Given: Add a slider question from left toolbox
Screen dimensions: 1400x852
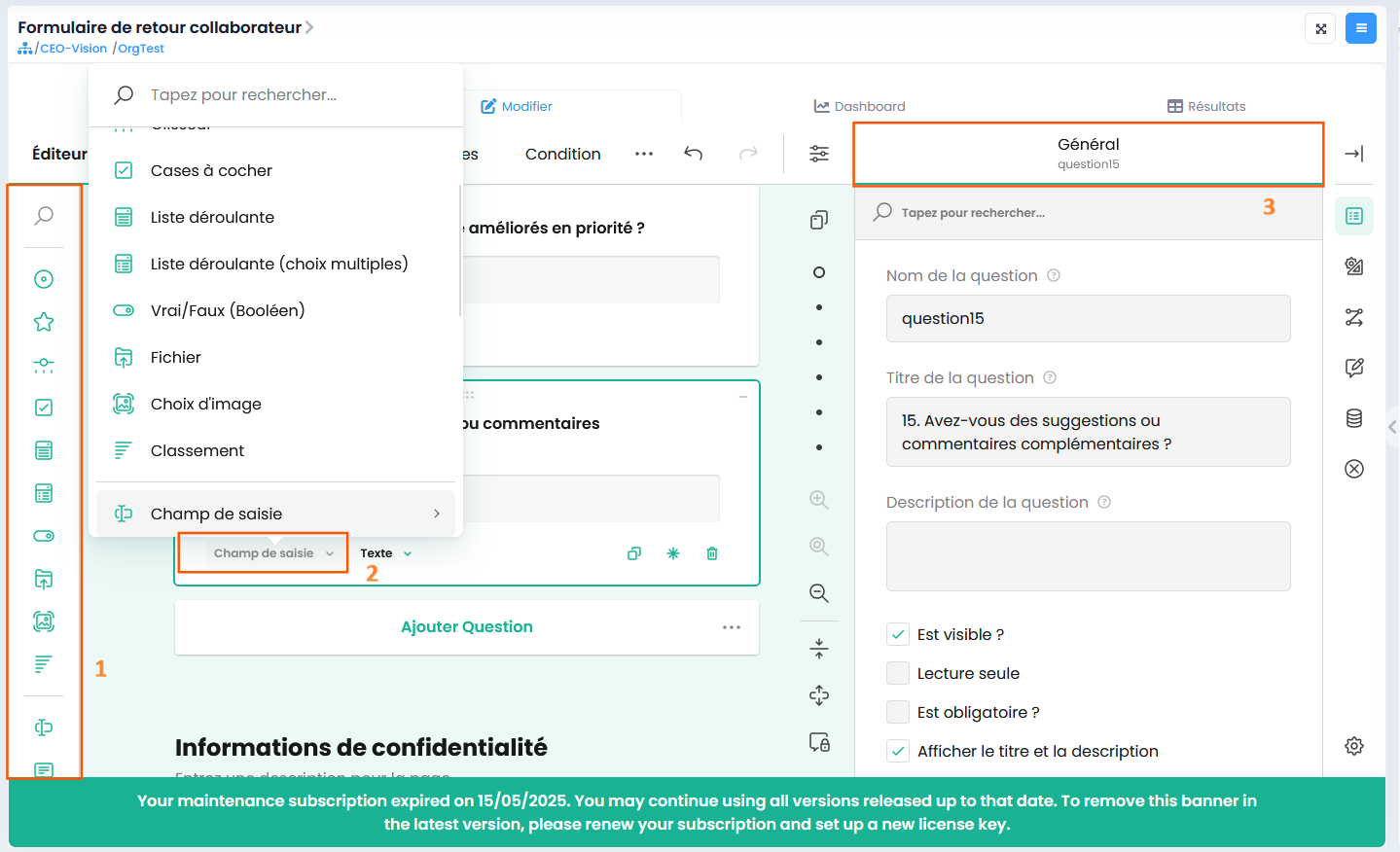Looking at the screenshot, I should point(44,365).
